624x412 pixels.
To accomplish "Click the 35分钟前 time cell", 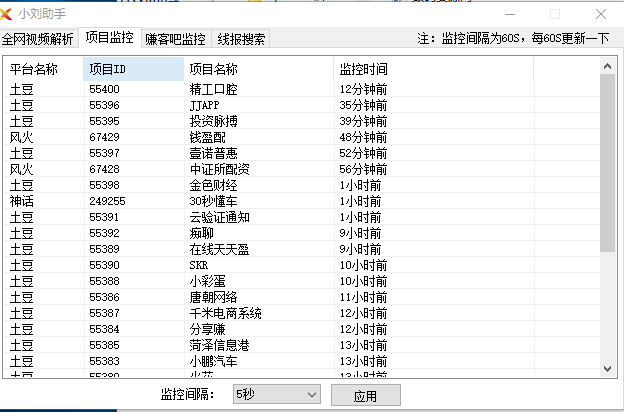I will click(x=363, y=105).
